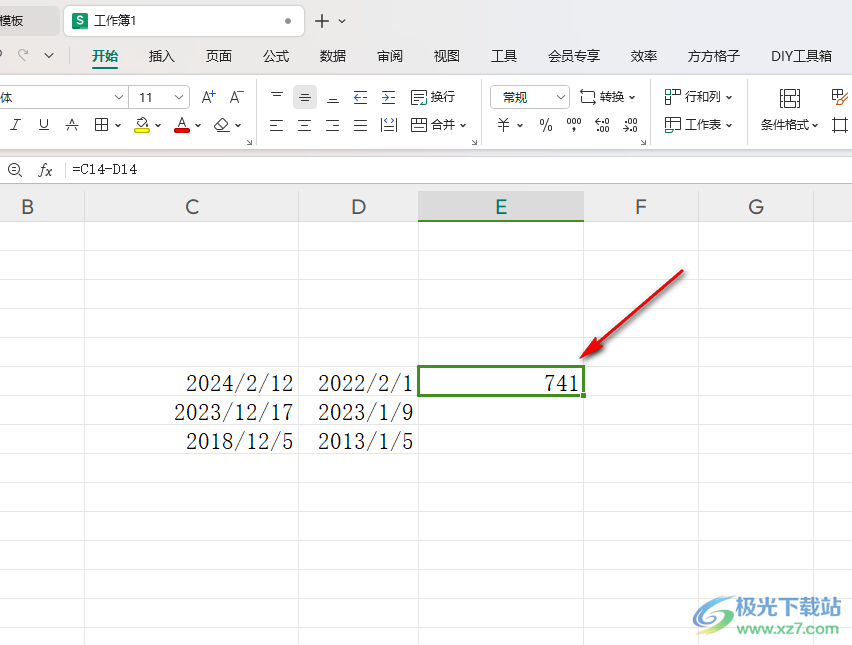Viewport: 852px width, 645px height.
Task: Create a new tab with plus button
Action: 322,21
